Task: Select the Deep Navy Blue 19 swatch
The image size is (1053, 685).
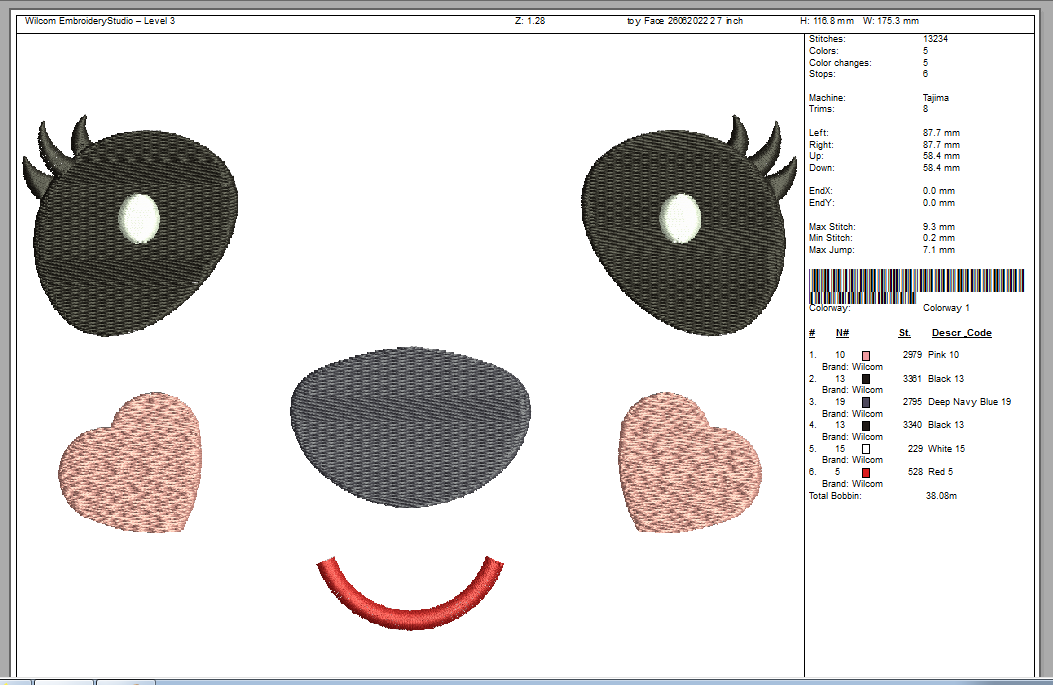Action: [x=866, y=402]
